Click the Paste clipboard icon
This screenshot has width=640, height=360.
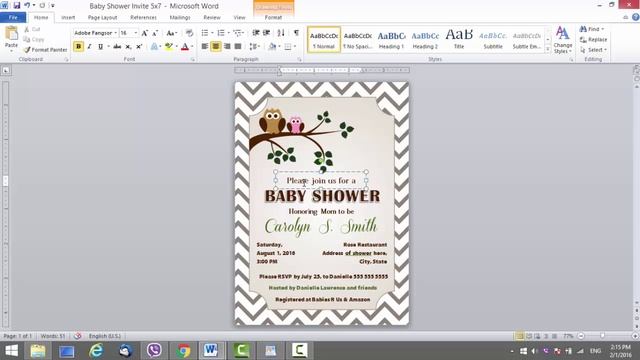(x=11, y=33)
